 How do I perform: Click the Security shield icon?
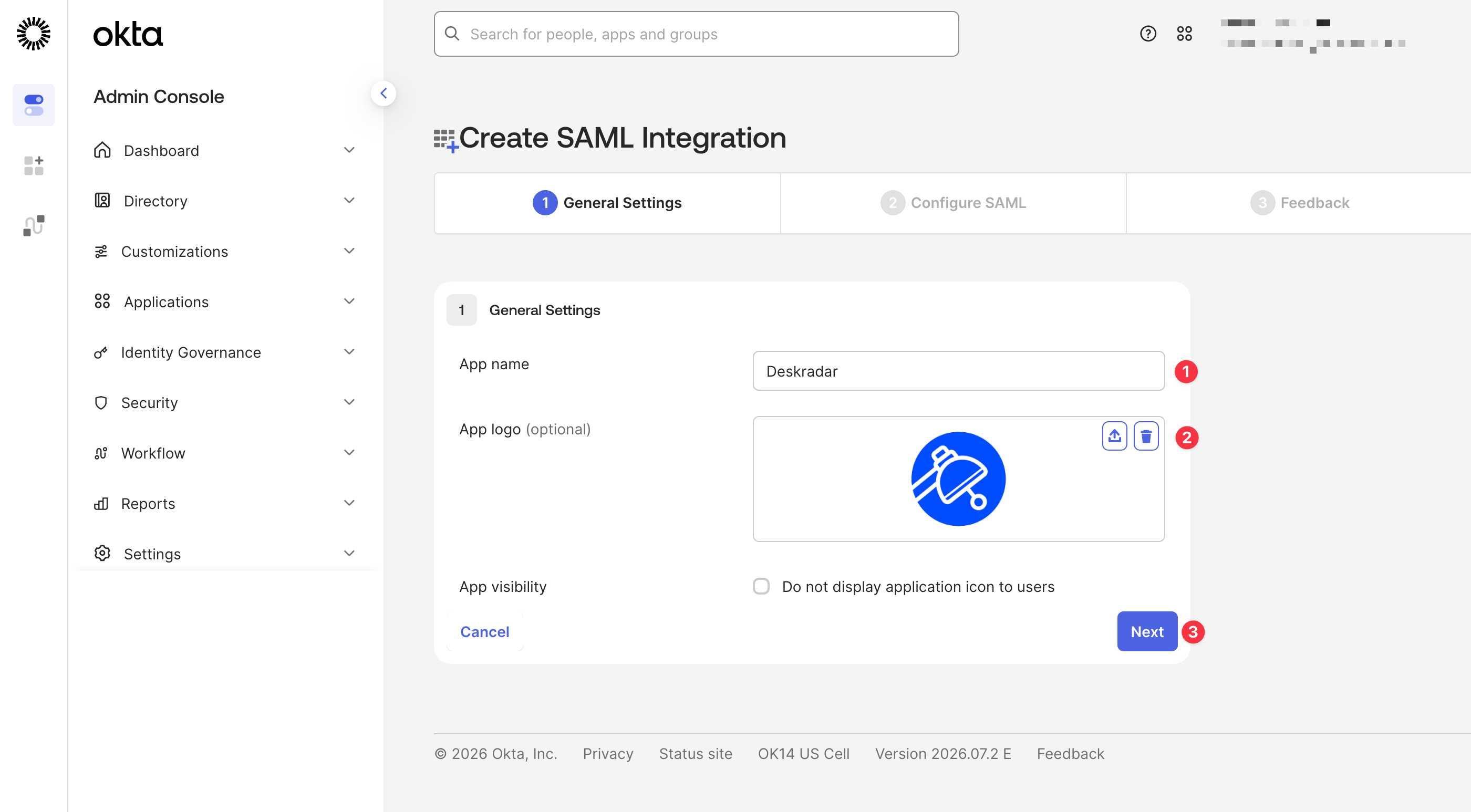pos(101,402)
